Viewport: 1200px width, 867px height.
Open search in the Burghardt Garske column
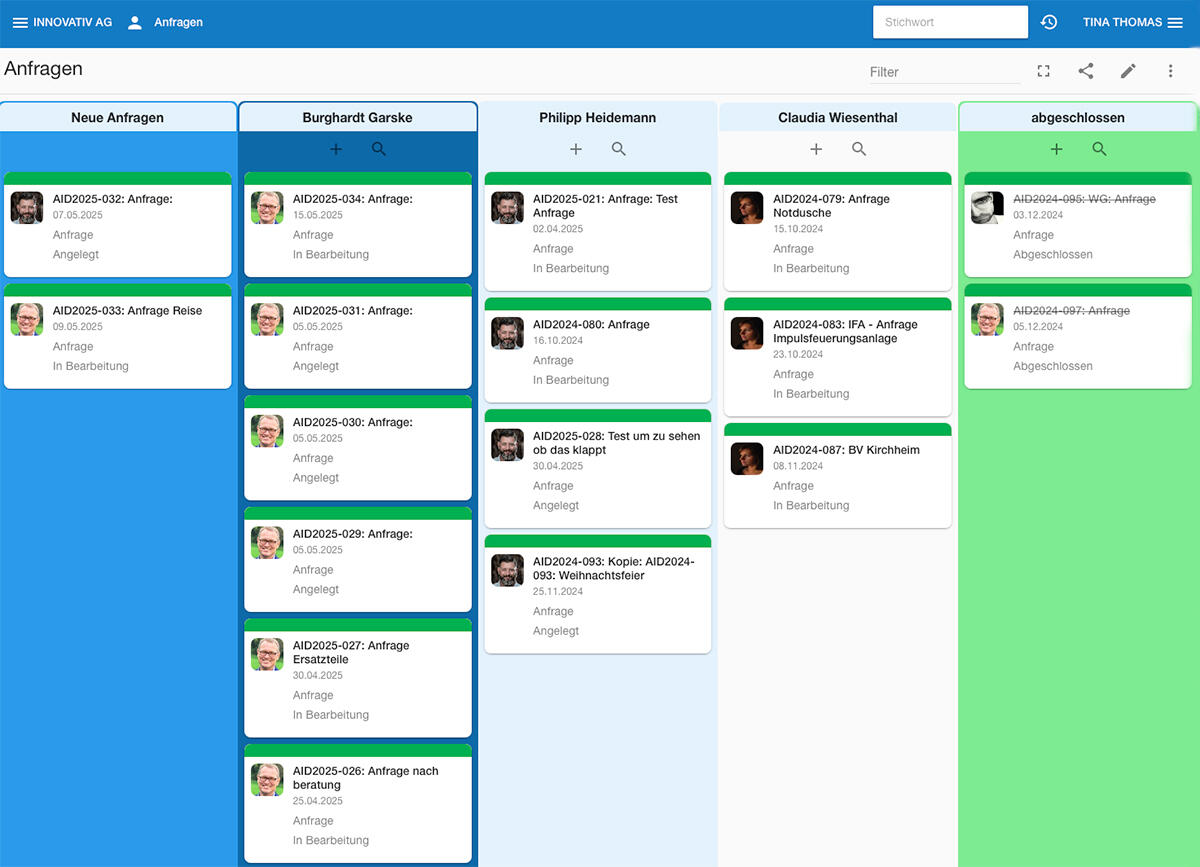click(x=378, y=148)
